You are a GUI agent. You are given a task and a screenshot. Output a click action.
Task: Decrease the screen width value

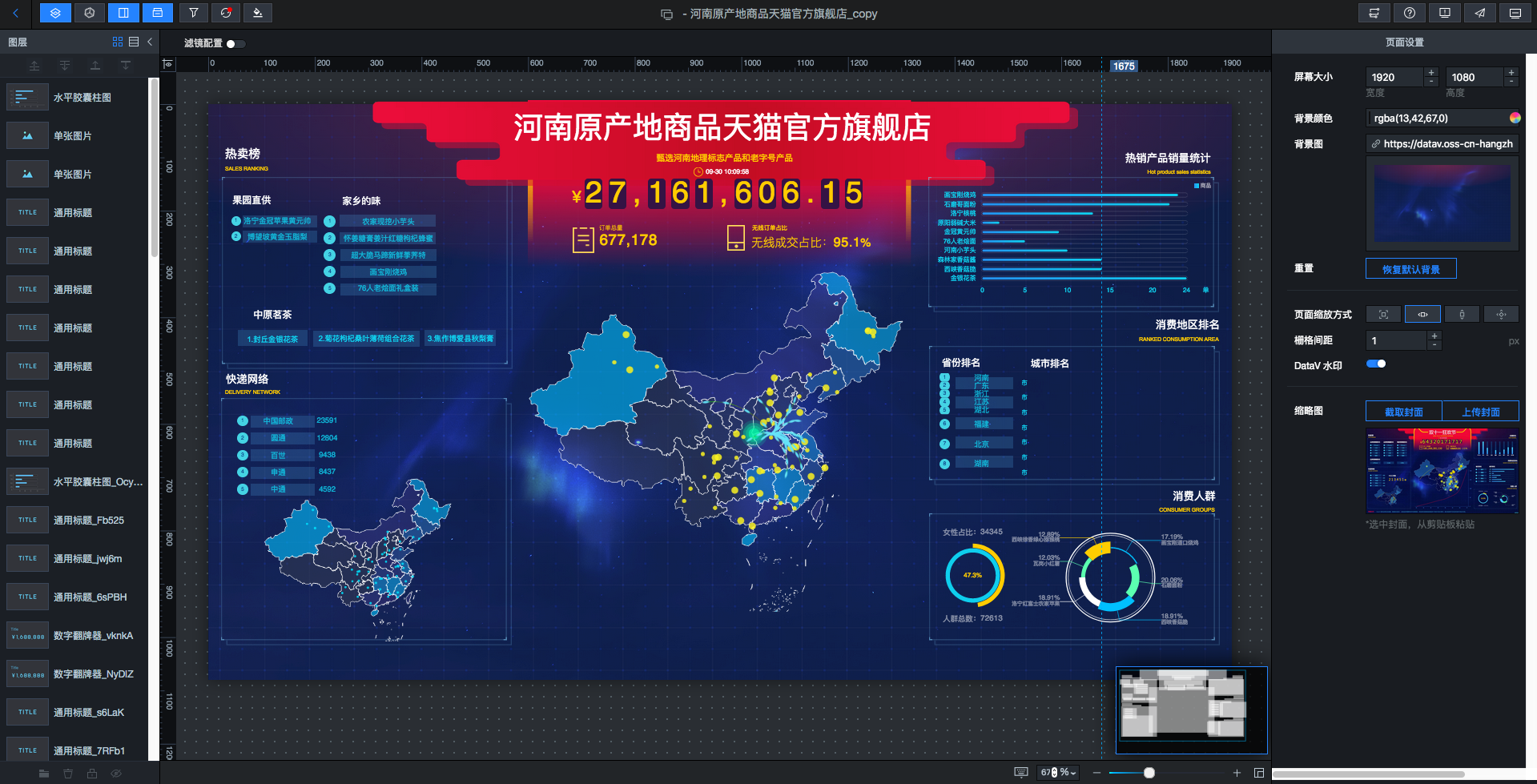(1431, 82)
